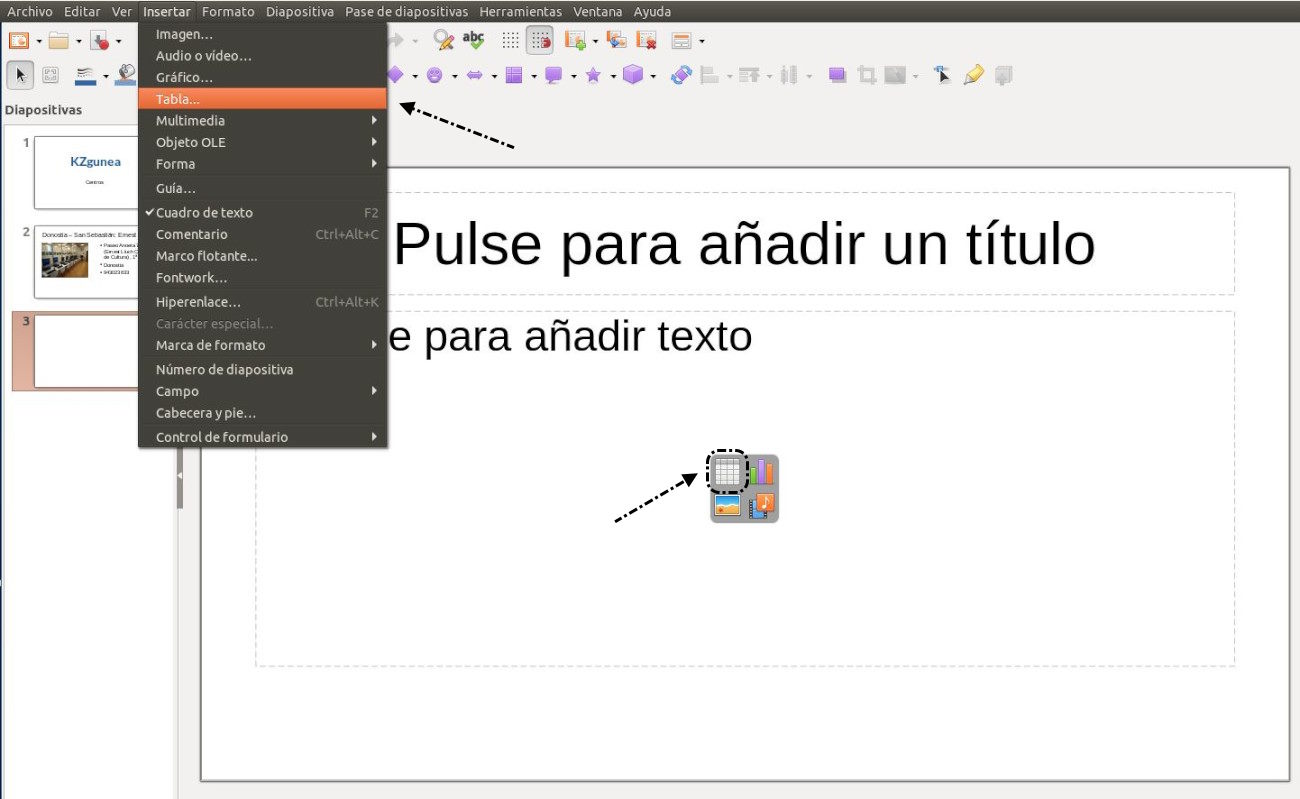Expand the Forma submenu
The height and width of the screenshot is (799, 1300).
point(262,164)
